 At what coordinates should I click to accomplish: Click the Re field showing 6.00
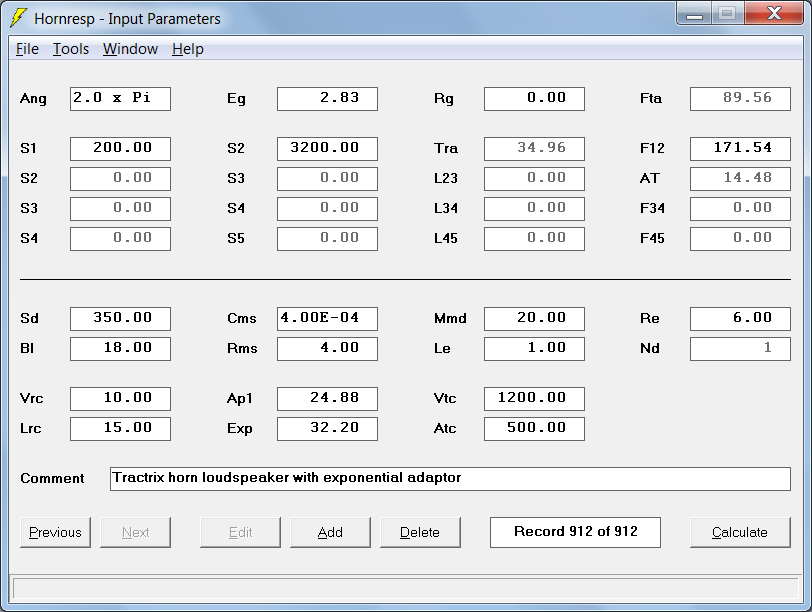click(x=740, y=319)
